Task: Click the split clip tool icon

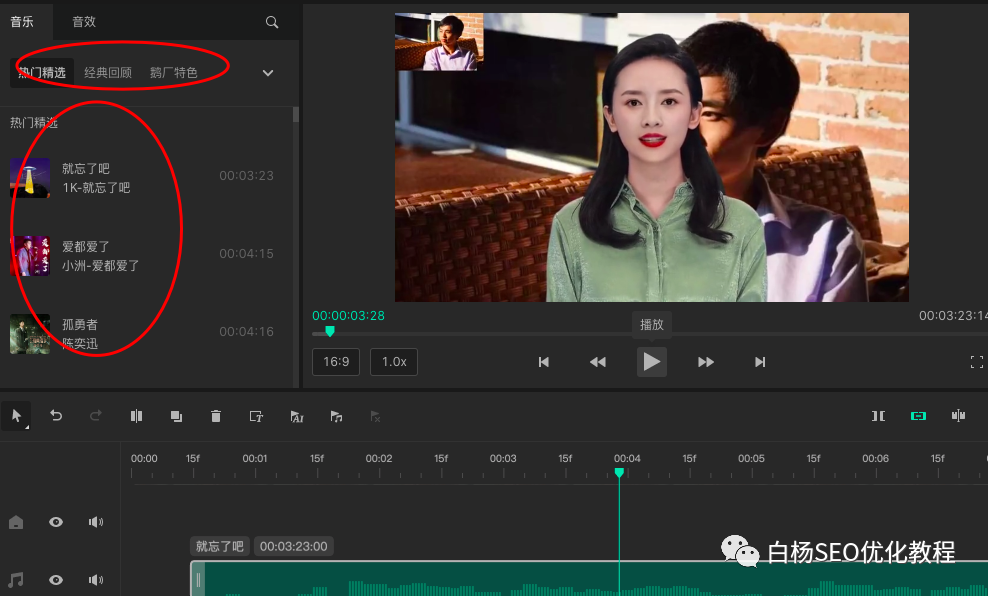Action: pyautogui.click(x=136, y=416)
